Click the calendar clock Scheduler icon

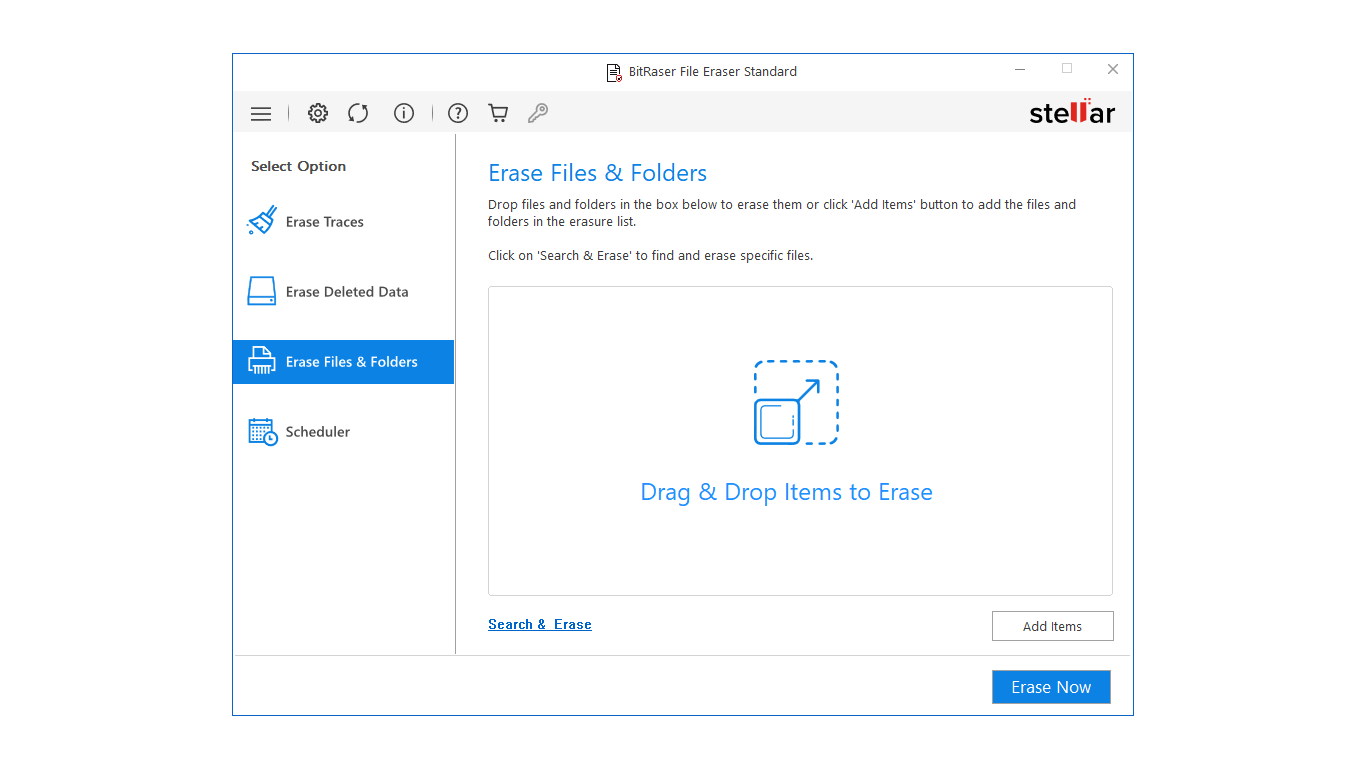(x=263, y=432)
